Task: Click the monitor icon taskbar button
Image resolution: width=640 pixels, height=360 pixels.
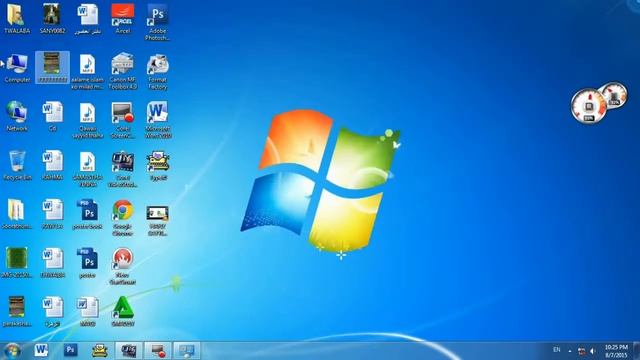Action: click(x=187, y=350)
